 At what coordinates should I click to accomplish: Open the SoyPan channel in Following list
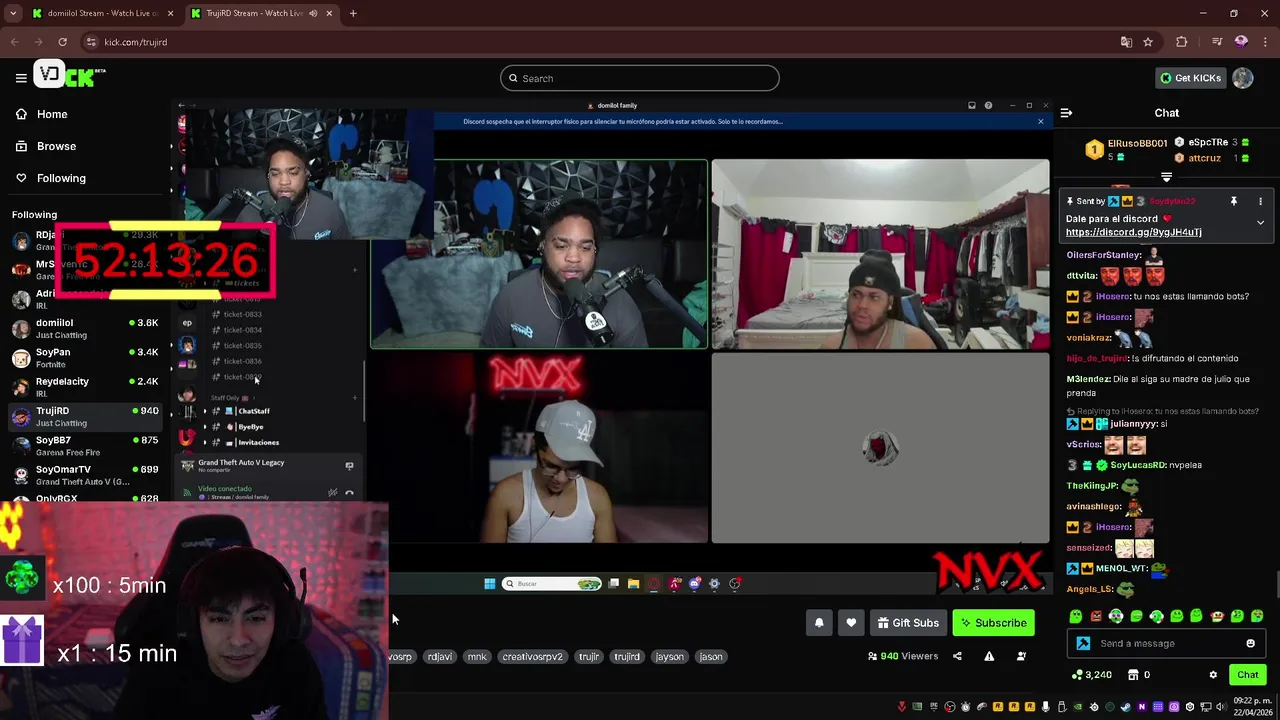(x=85, y=357)
